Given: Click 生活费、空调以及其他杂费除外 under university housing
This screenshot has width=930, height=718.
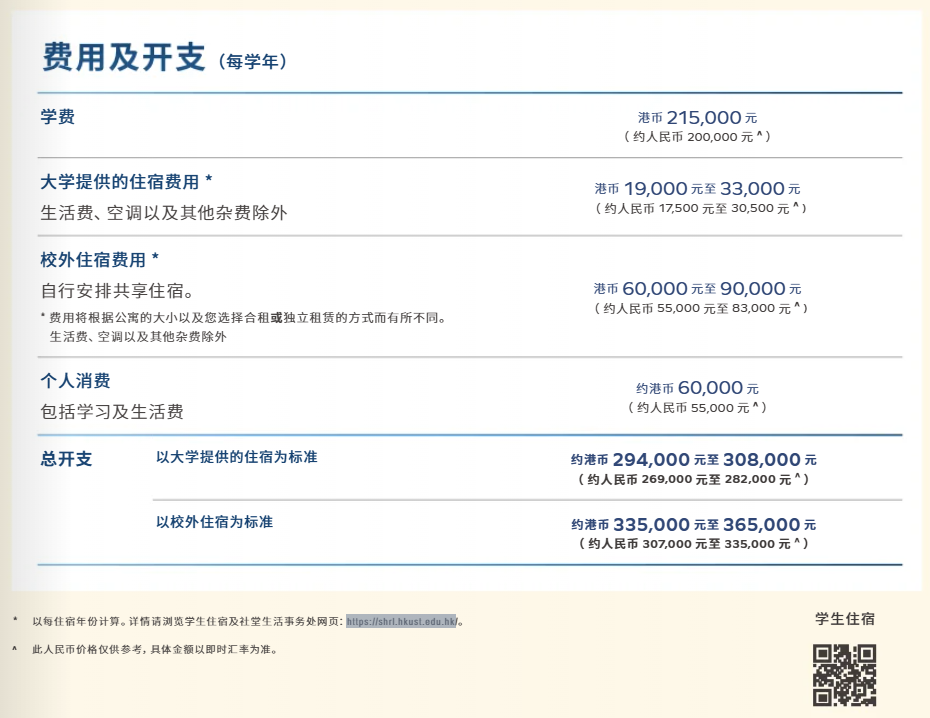Looking at the screenshot, I should coord(164,213).
